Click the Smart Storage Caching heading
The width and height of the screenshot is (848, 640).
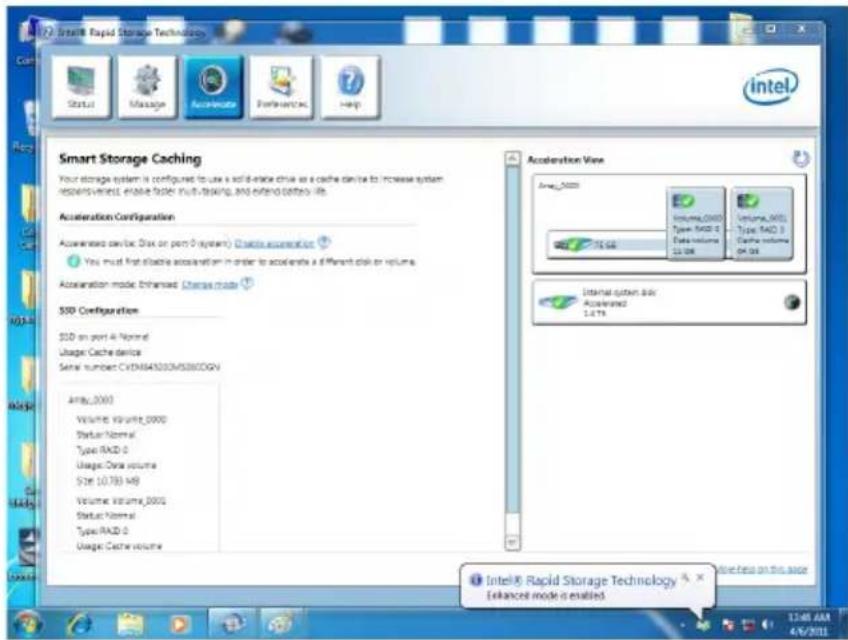pos(130,159)
